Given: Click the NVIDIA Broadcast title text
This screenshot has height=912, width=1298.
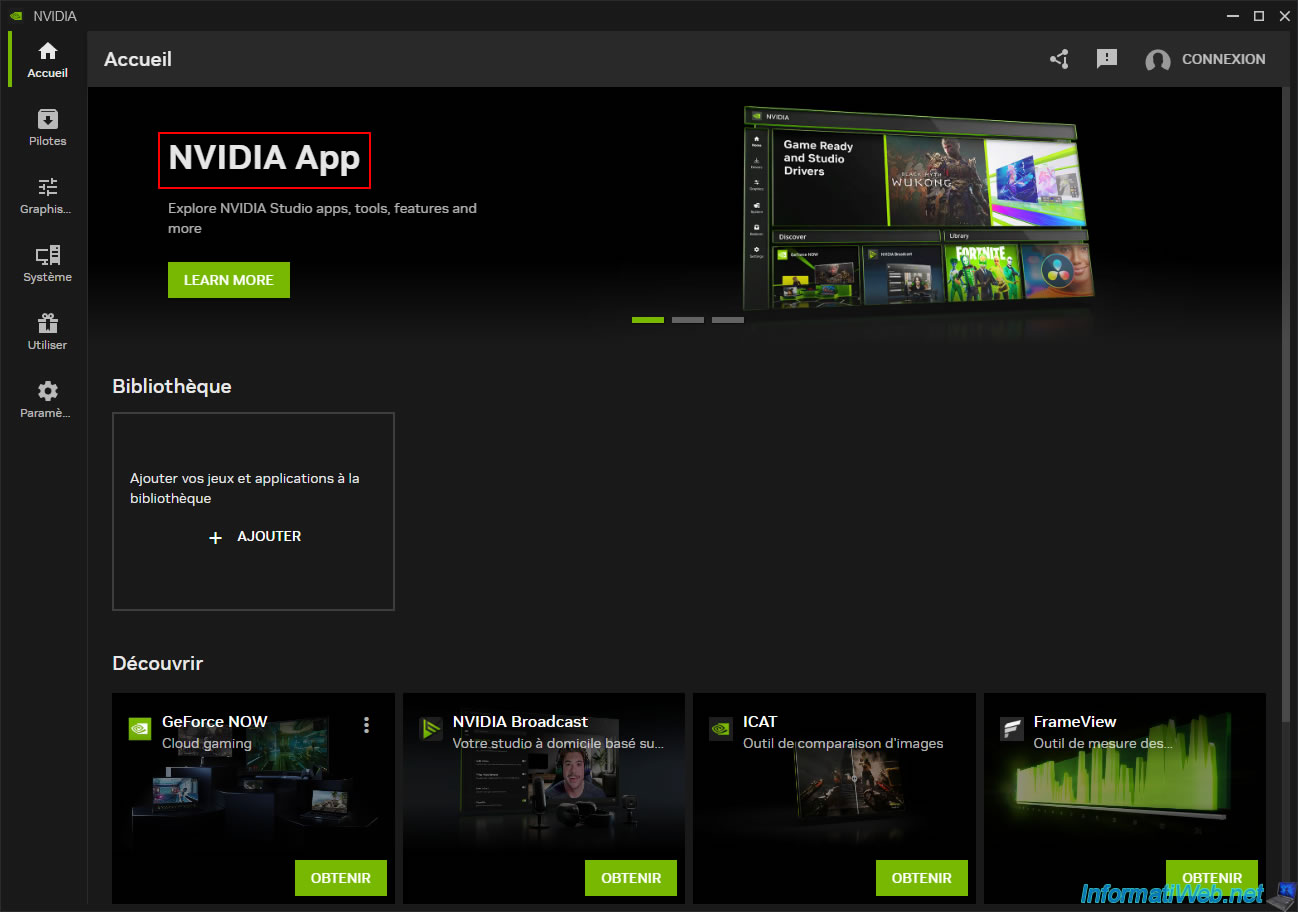Looking at the screenshot, I should 520,722.
